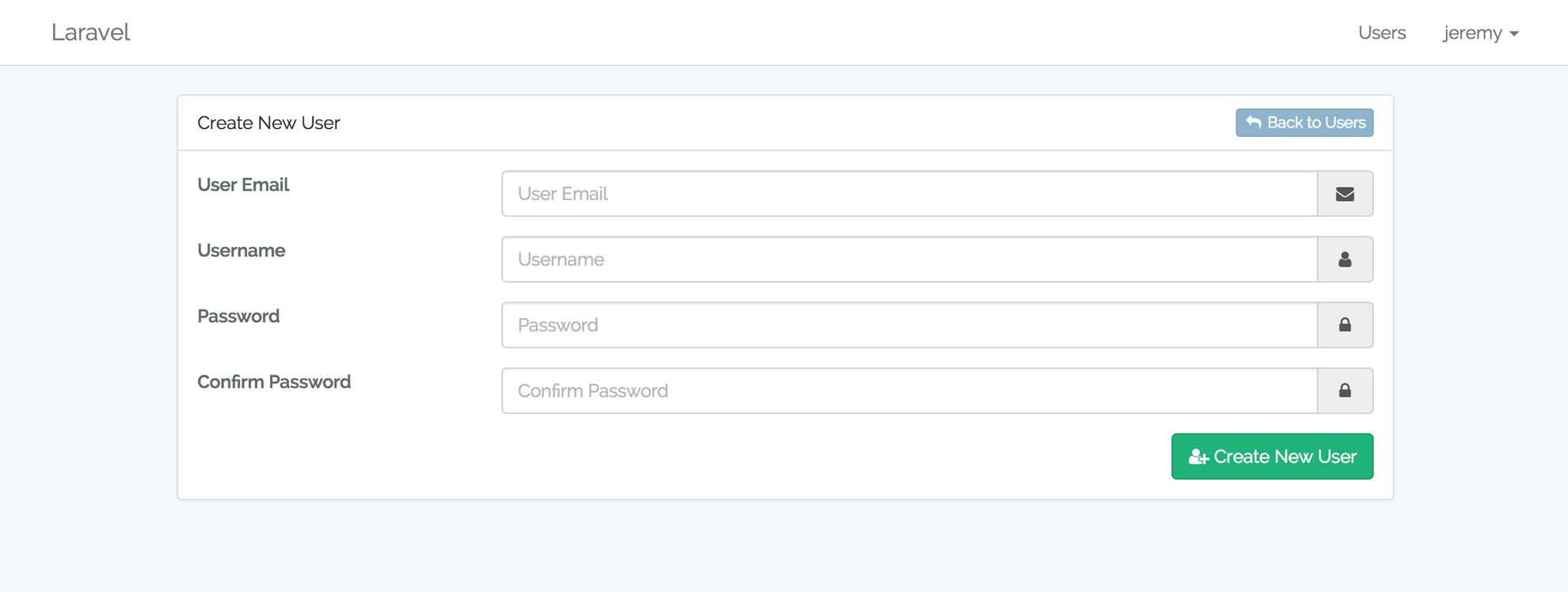Submit with the green Create New User button
The height and width of the screenshot is (592, 1568).
[1272, 457]
